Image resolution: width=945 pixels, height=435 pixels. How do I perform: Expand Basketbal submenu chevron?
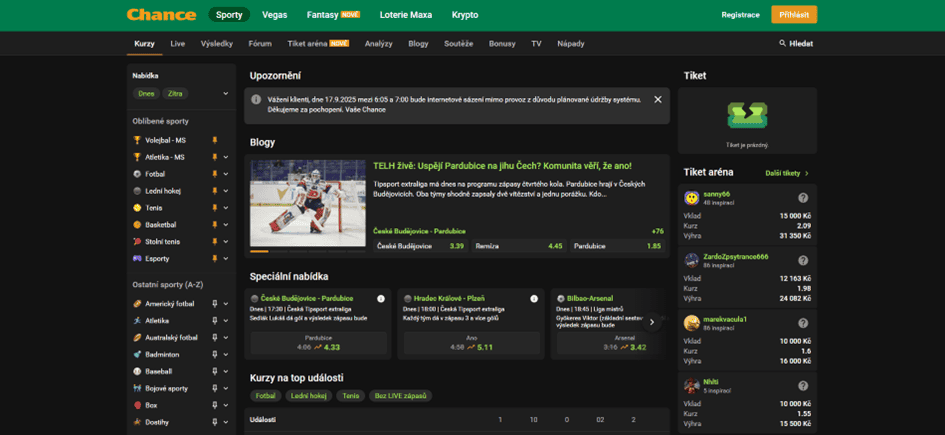226,225
